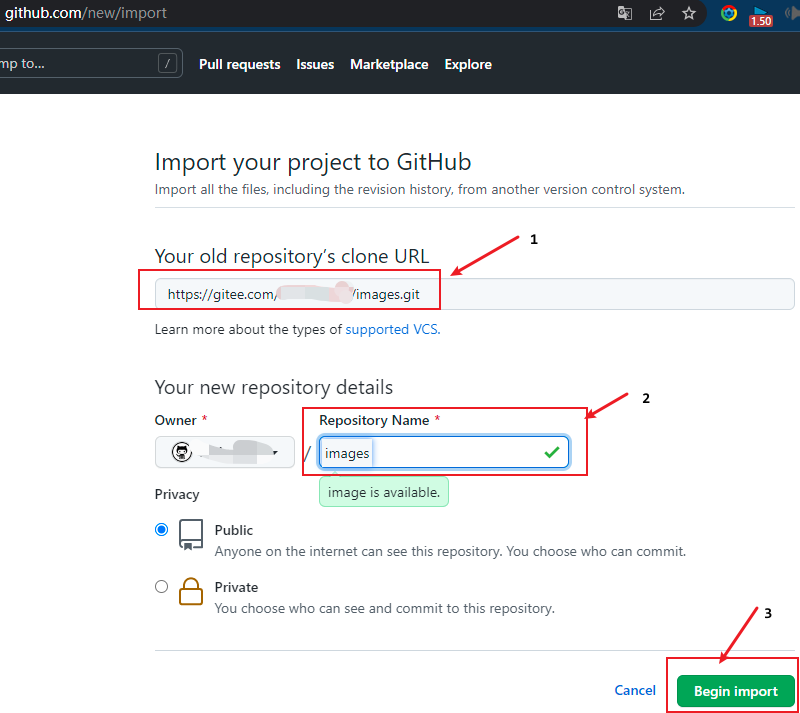The image size is (800, 713).
Task: Click the 'Your new repository details' heading
Action: tap(273, 387)
